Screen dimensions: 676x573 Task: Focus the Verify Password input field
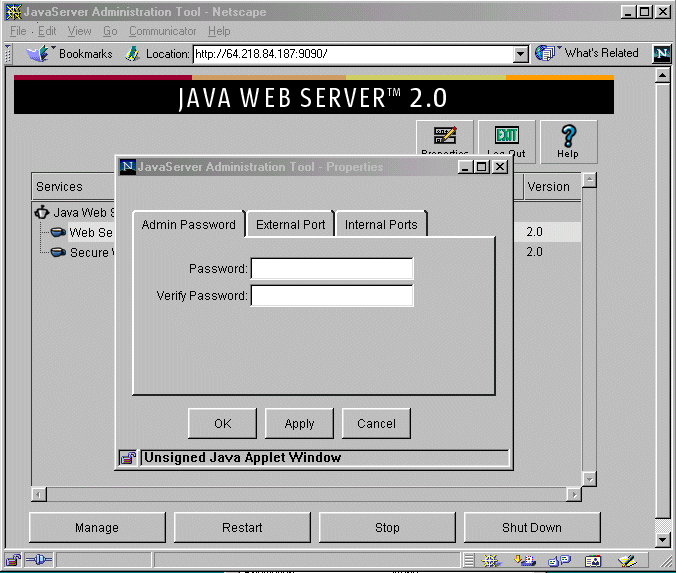pos(332,296)
